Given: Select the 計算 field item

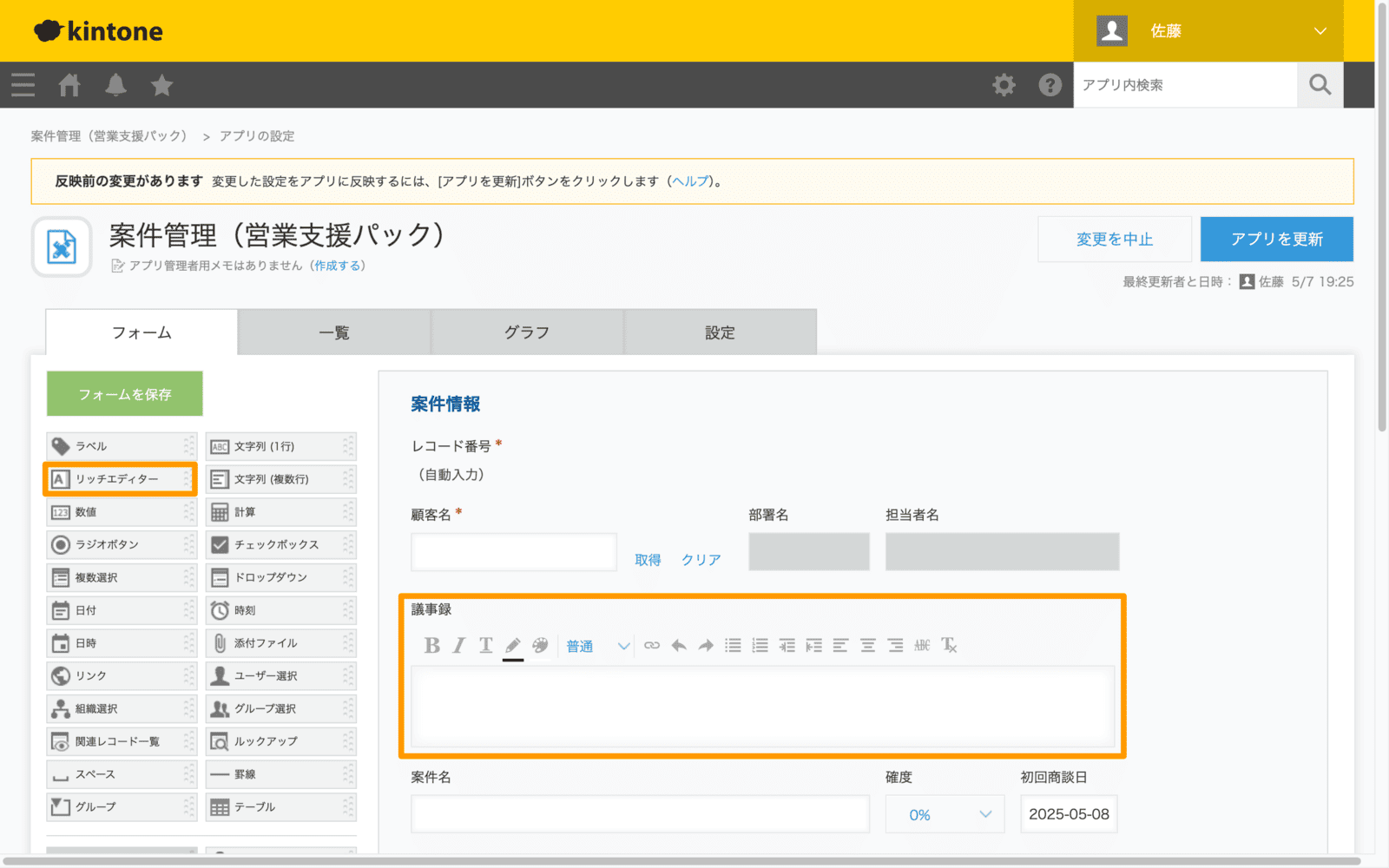Looking at the screenshot, I should (x=281, y=512).
